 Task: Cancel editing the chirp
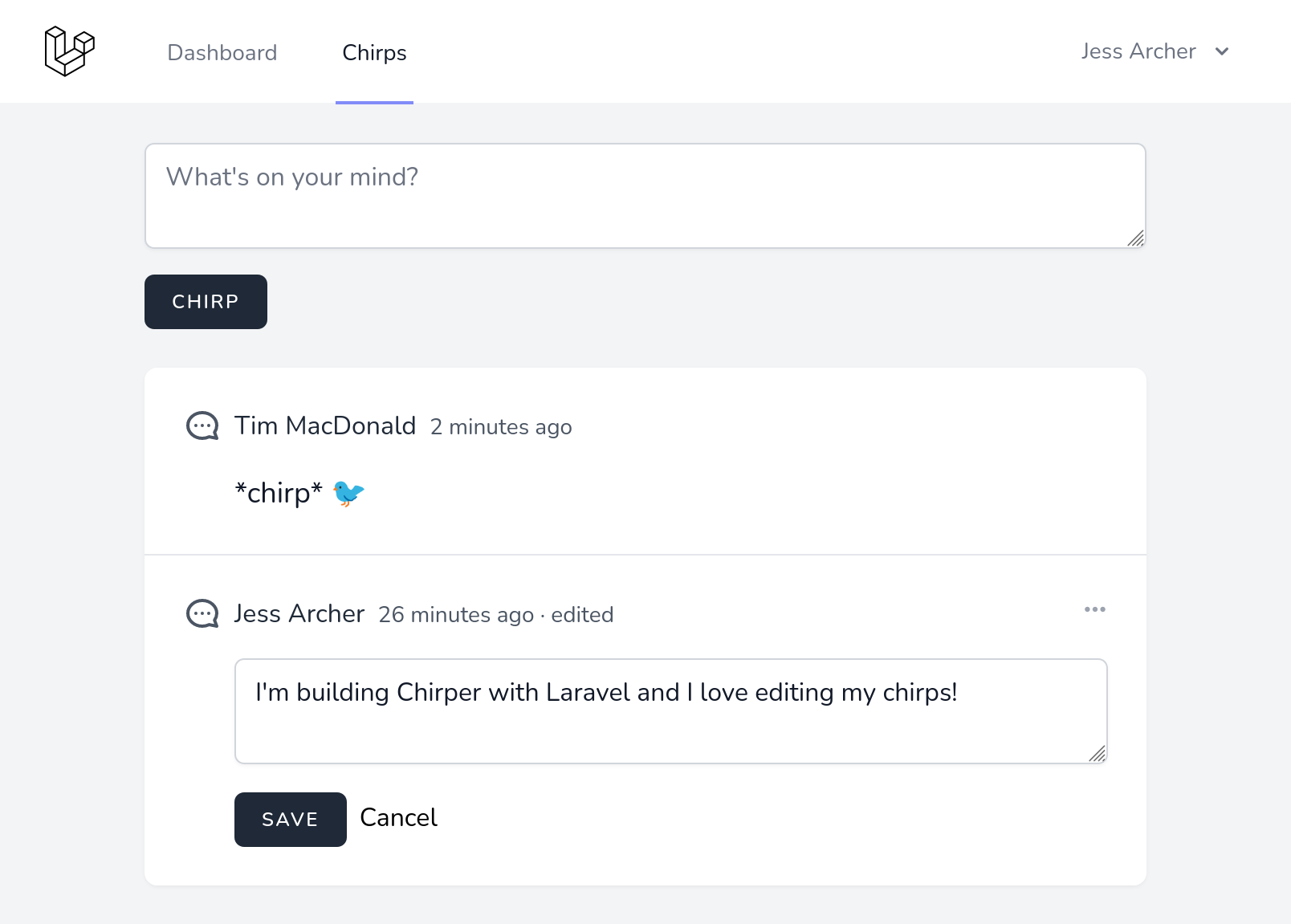pos(398,818)
